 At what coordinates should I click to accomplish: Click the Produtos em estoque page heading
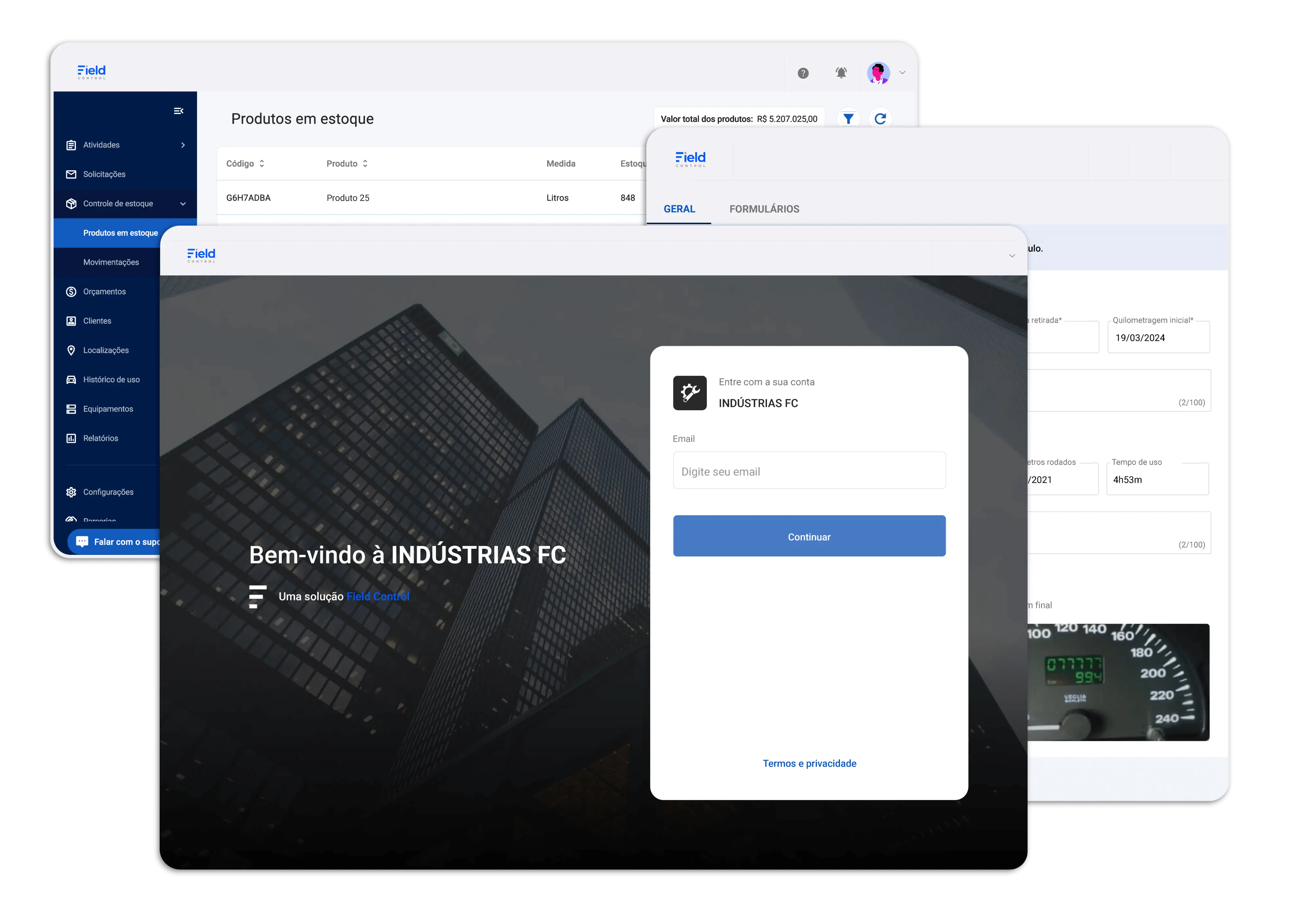click(302, 119)
